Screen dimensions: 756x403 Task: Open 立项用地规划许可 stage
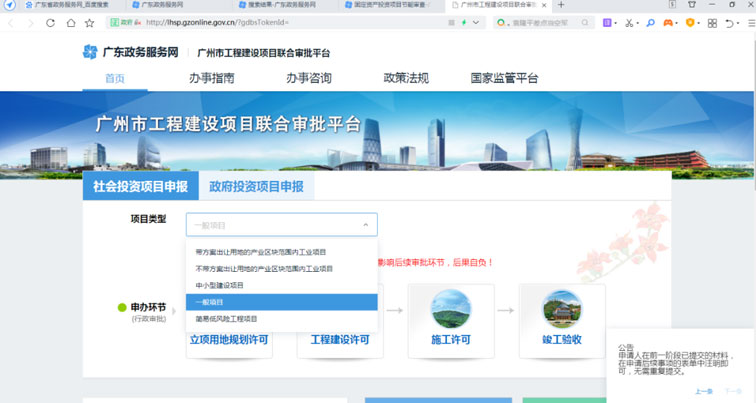(x=229, y=340)
